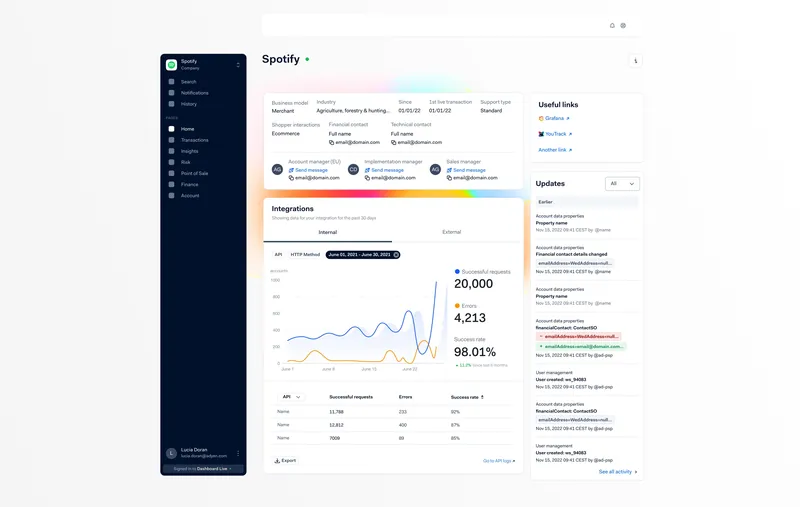Send message to the Sales manager
The width and height of the screenshot is (800, 507).
(466, 170)
